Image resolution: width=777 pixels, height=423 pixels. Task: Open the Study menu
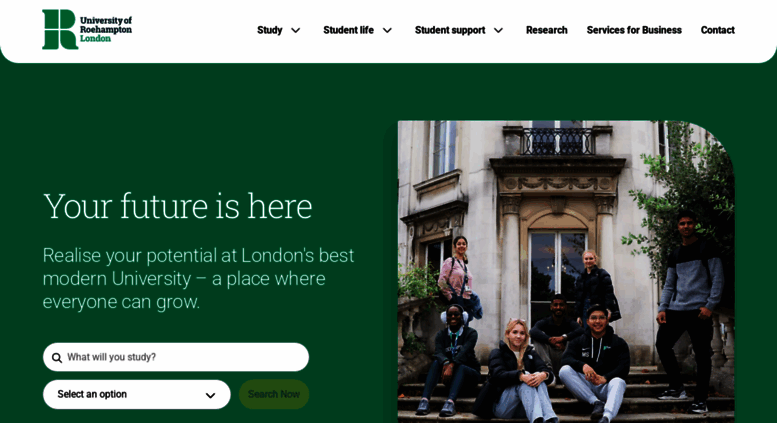click(x=270, y=30)
